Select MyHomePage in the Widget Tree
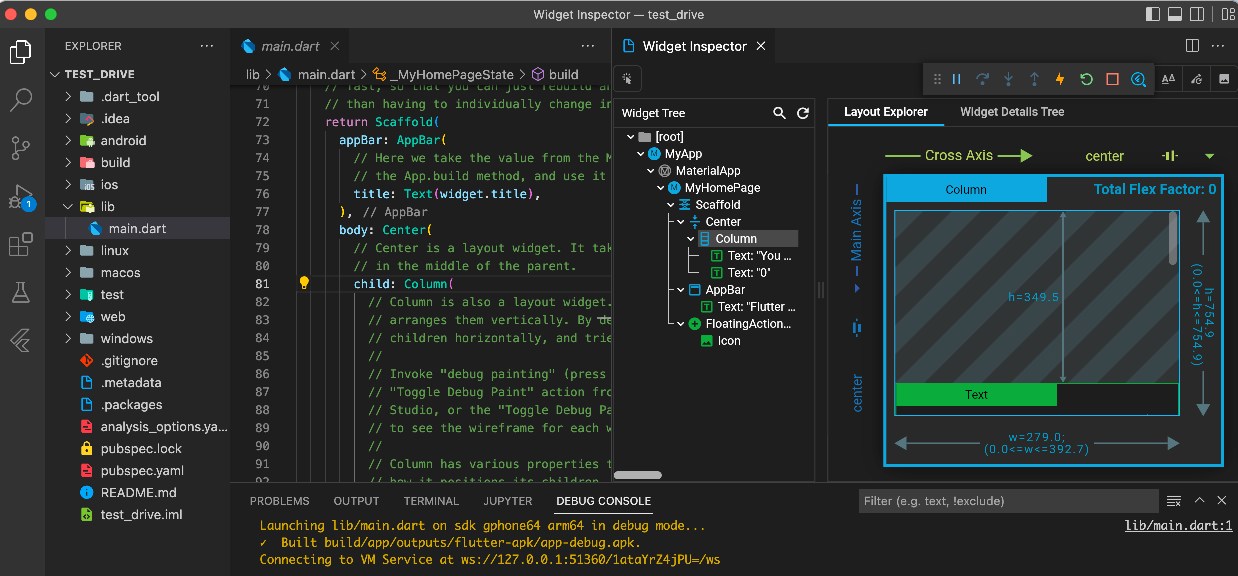 [722, 188]
